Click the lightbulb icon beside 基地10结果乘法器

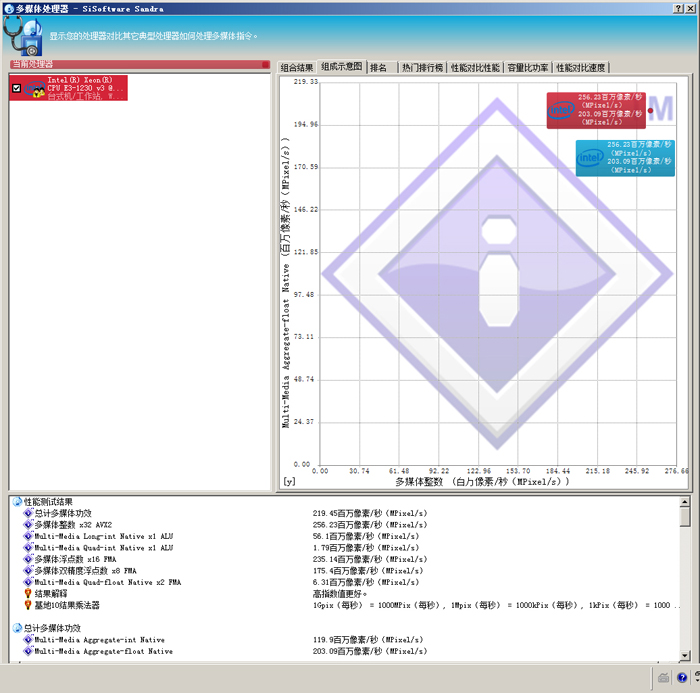click(x=28, y=605)
